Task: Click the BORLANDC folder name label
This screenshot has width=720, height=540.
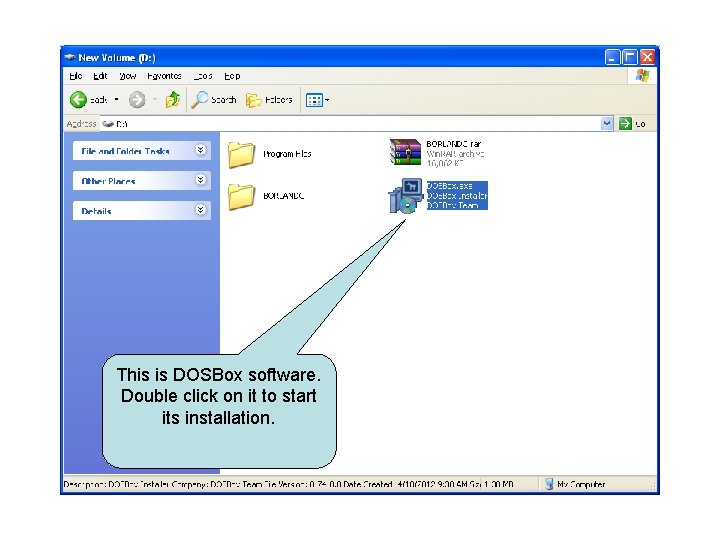Action: coord(283,196)
